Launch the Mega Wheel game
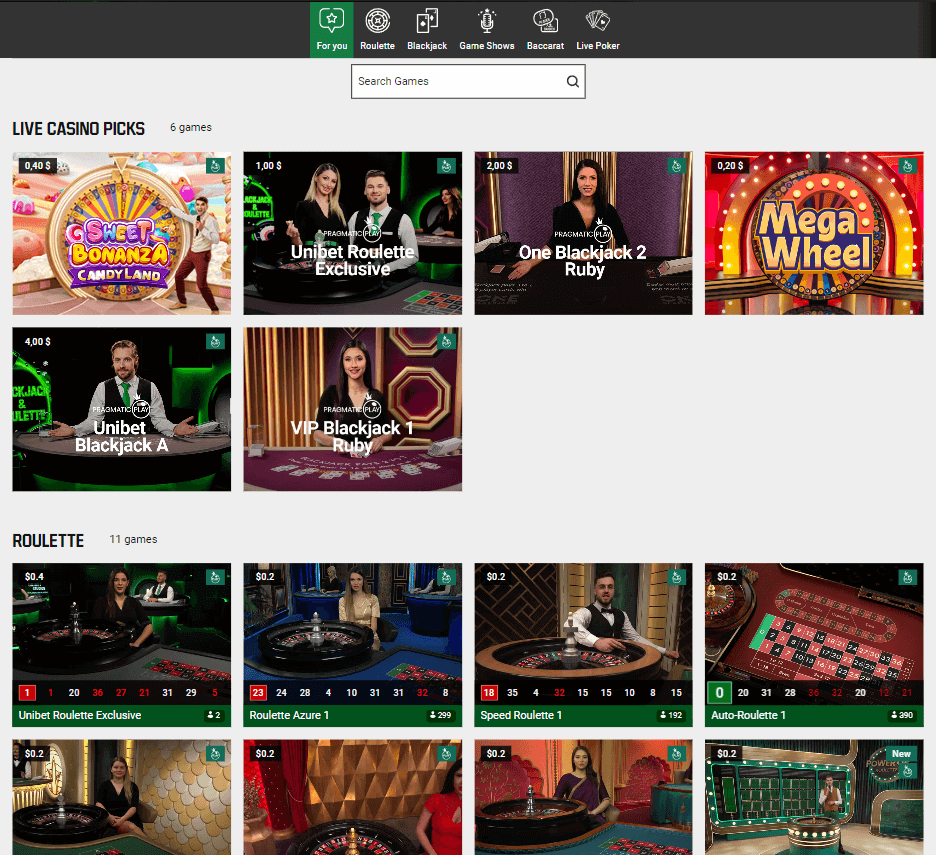The width and height of the screenshot is (936, 855). (814, 233)
